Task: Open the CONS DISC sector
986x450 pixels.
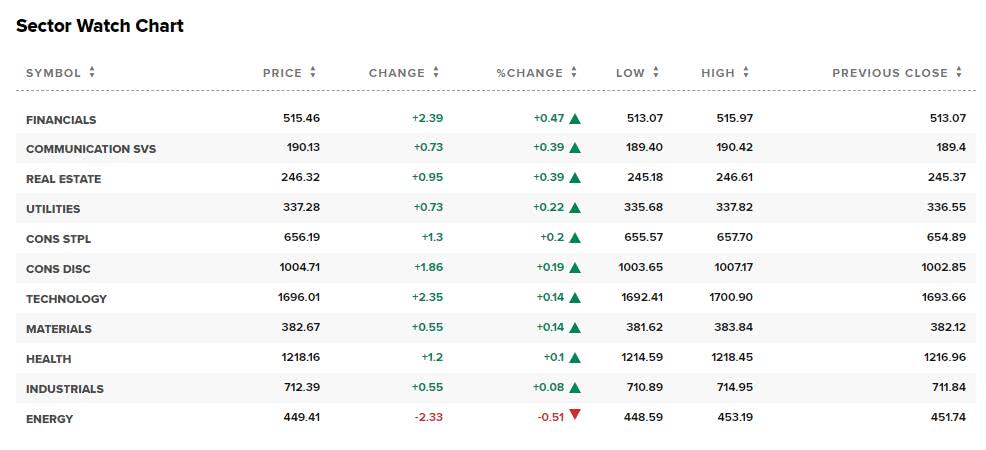Action: point(58,269)
